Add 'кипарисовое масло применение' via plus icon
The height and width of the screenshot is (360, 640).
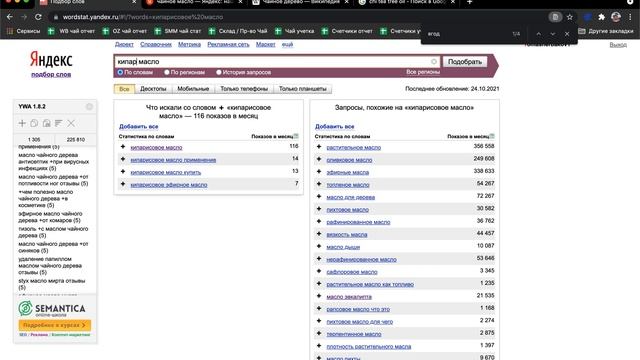(x=123, y=159)
